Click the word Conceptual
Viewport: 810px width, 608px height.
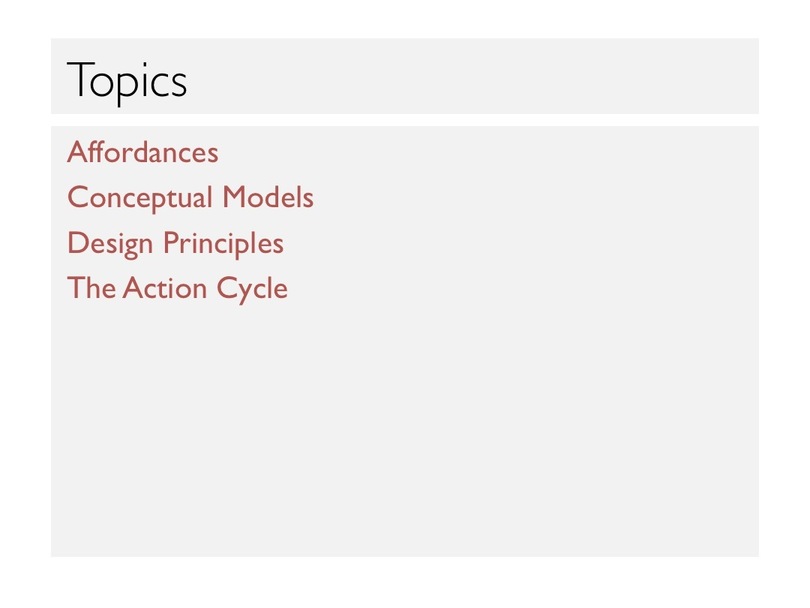point(140,198)
